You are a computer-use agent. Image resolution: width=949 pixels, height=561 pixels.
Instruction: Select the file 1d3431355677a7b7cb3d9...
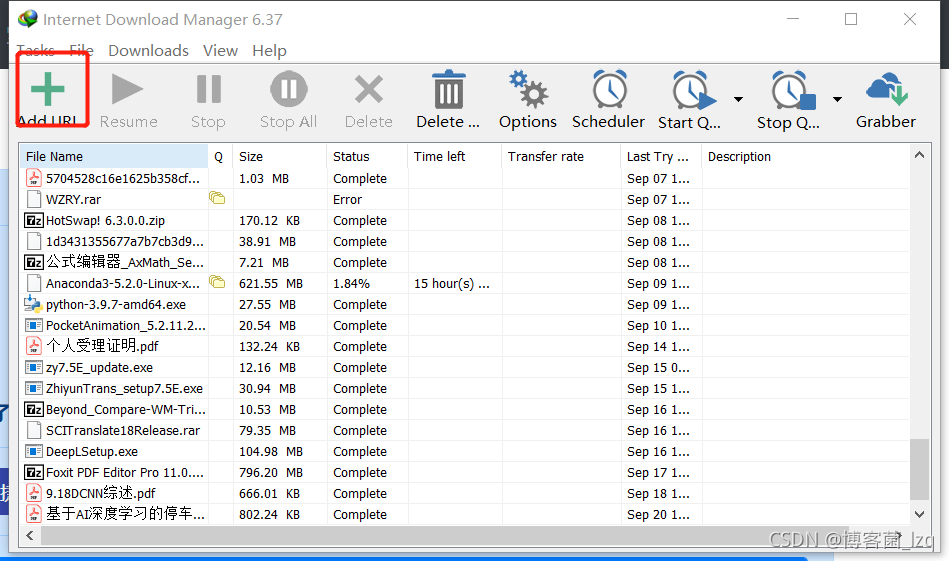coord(125,241)
